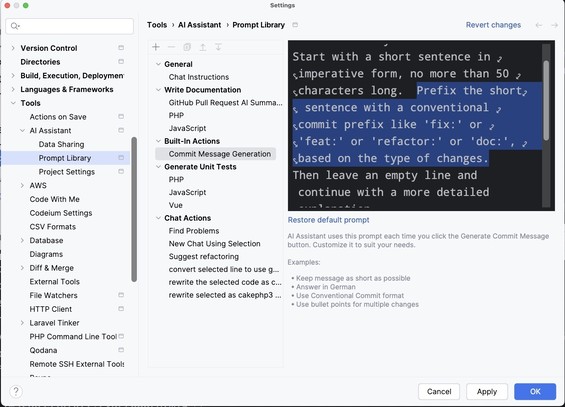Collapse the AI Assistant node
This screenshot has height=407, width=565.
coord(22,130)
